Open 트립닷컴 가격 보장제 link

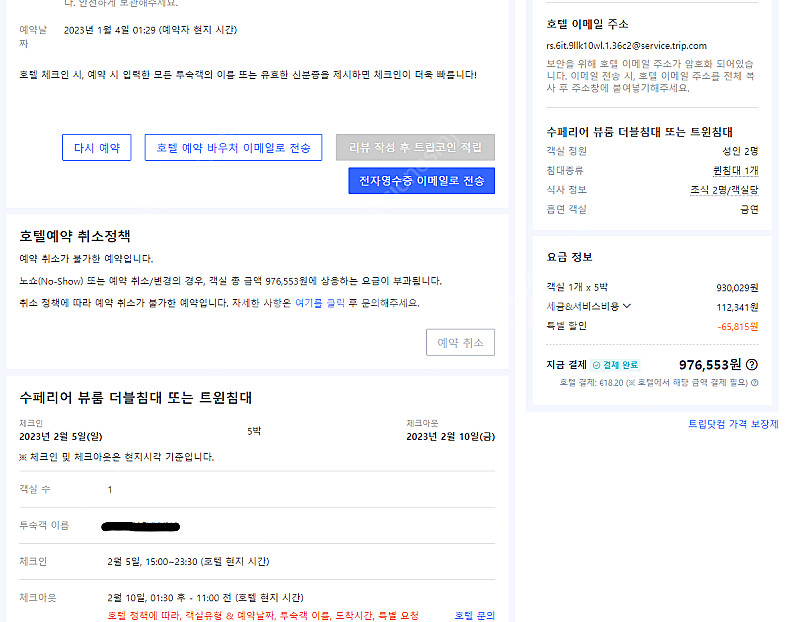click(733, 424)
